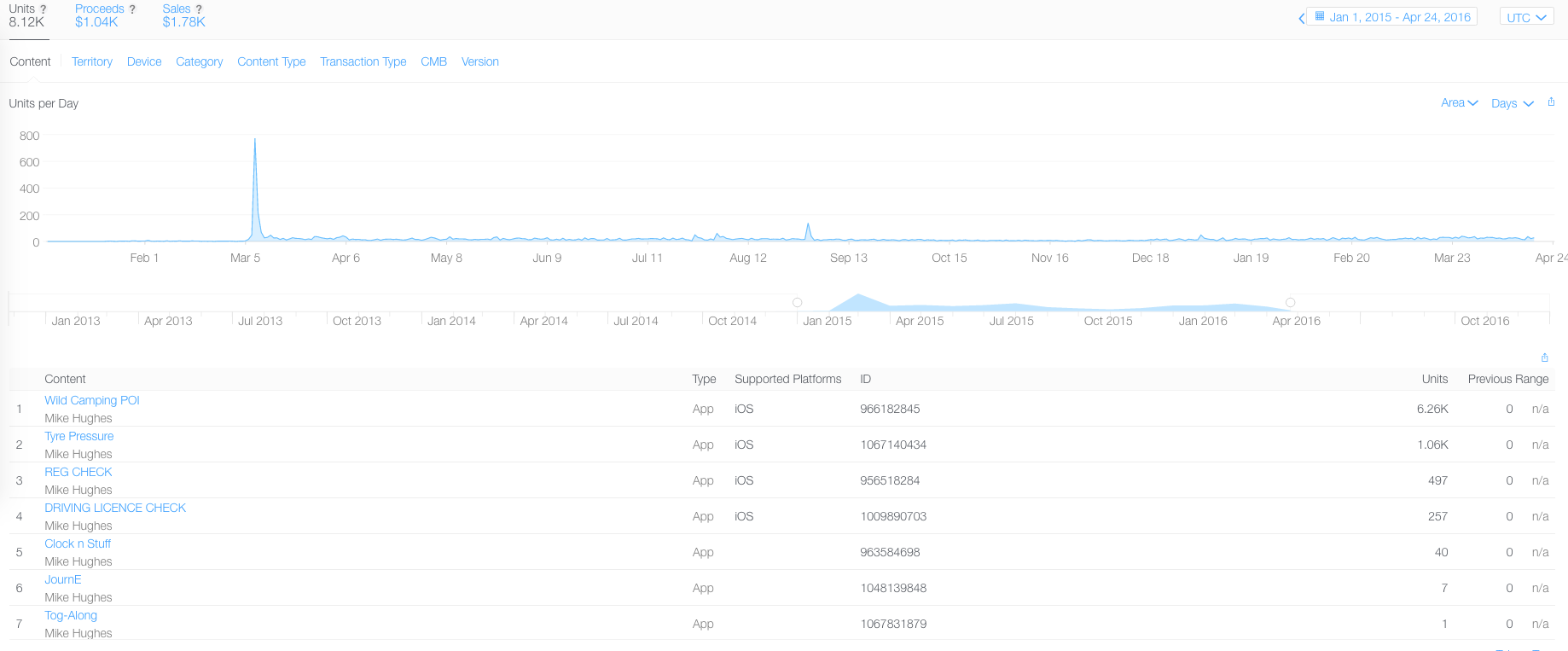Click the left timeline range handle
The width and height of the screenshot is (1568, 651).
798,302
